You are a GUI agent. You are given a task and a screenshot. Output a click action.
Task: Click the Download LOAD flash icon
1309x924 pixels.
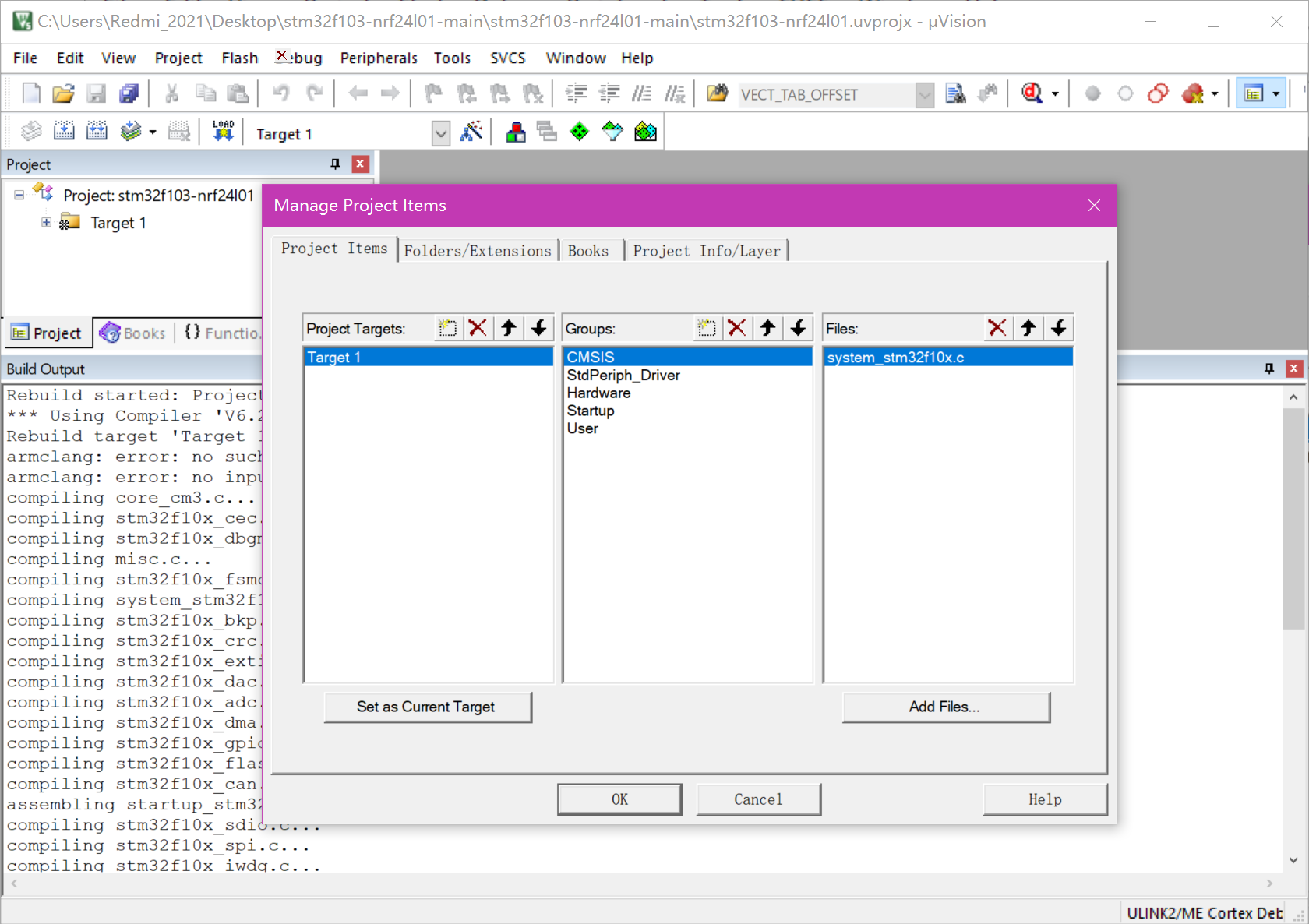click(223, 132)
